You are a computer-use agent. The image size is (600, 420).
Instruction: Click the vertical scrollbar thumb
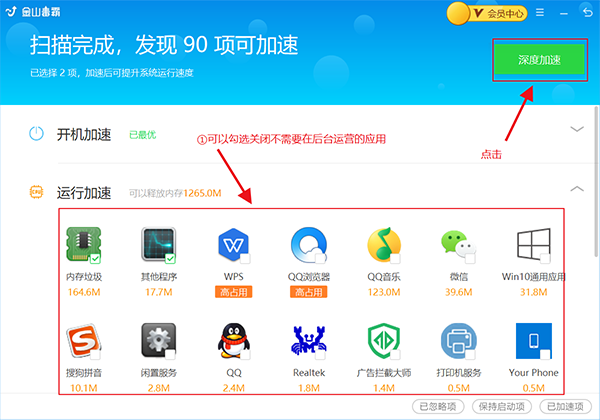[x=596, y=182]
